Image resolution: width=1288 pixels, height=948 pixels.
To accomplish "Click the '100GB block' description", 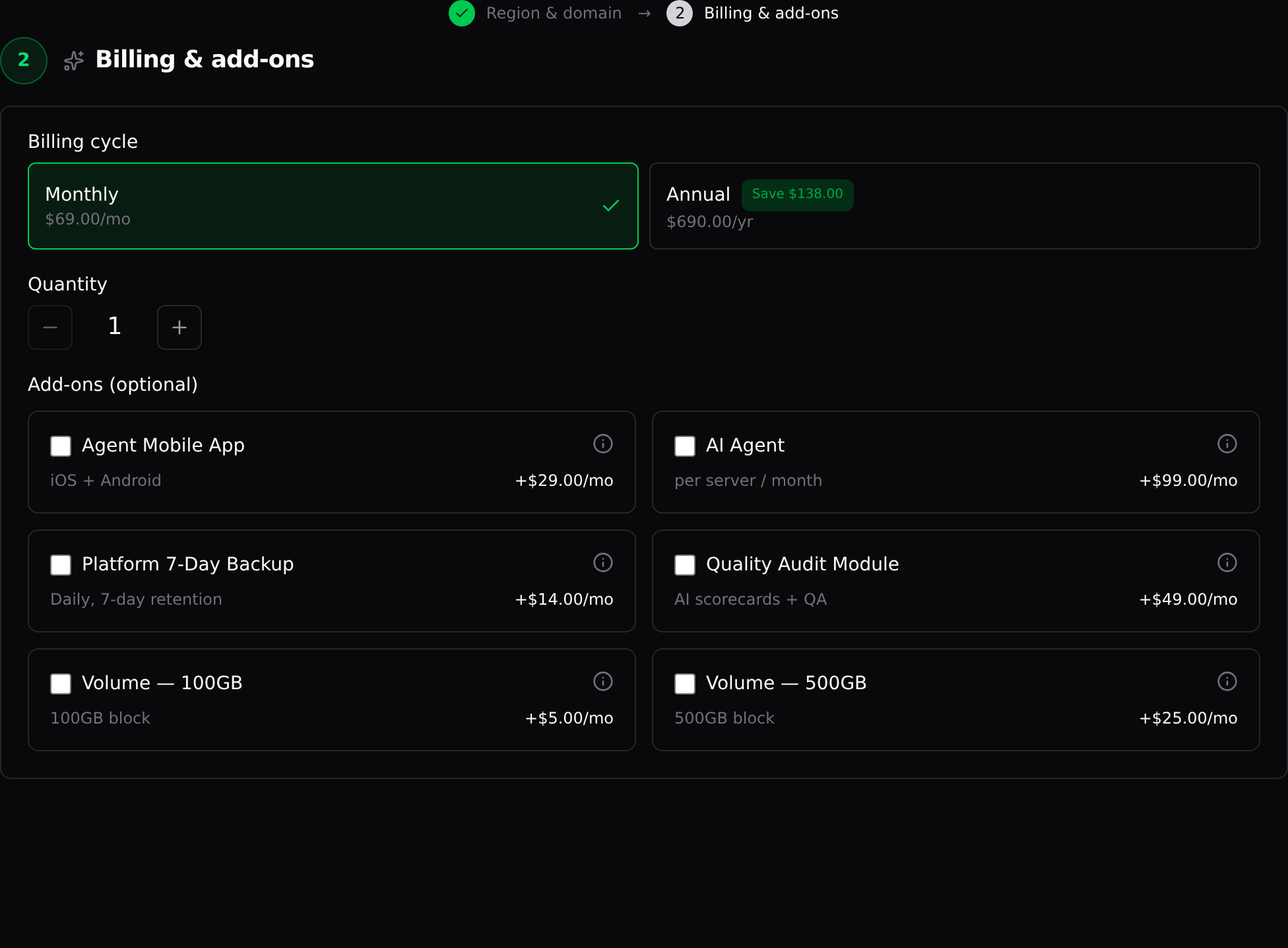I will (x=100, y=718).
